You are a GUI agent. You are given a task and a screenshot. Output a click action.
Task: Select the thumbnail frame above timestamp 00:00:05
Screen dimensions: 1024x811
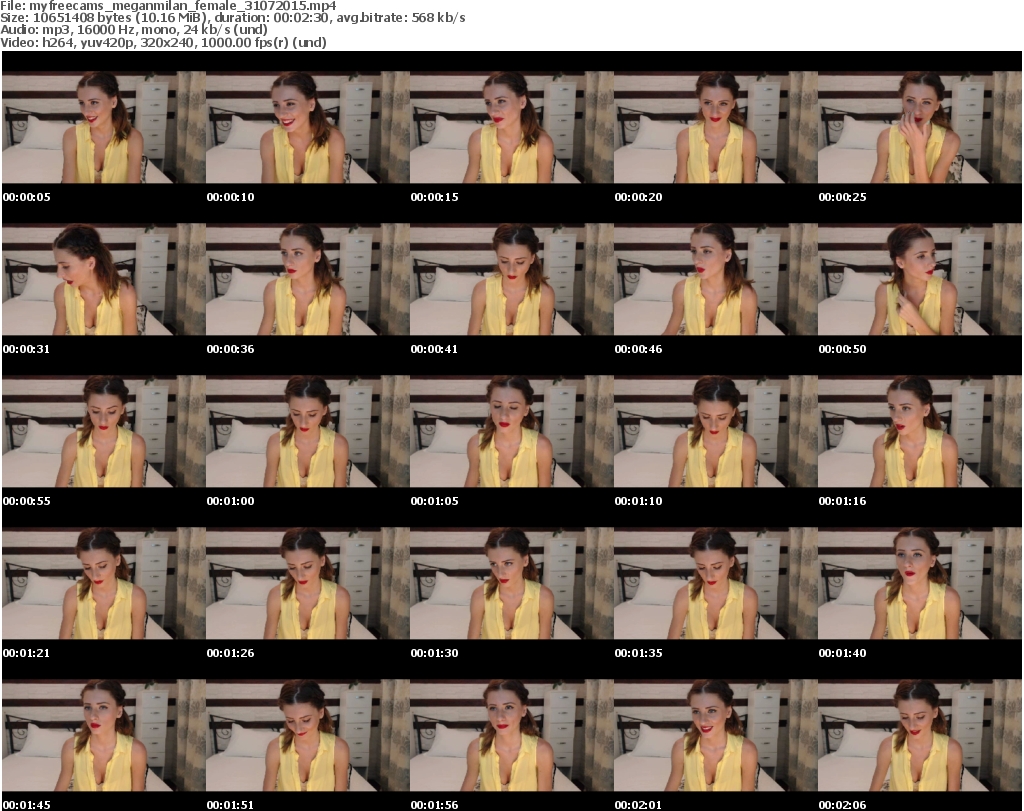click(x=104, y=127)
